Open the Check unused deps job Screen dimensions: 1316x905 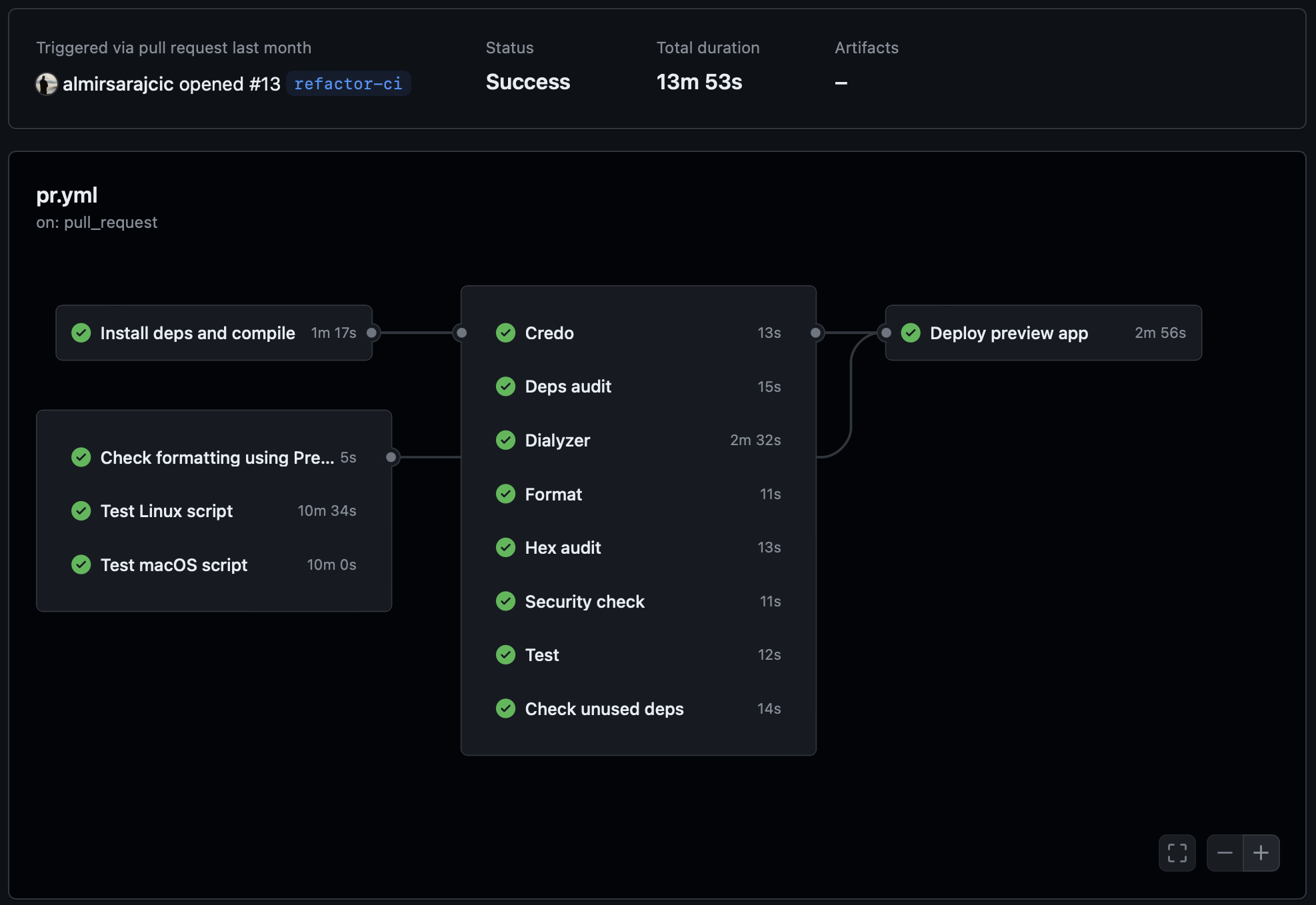coord(604,709)
